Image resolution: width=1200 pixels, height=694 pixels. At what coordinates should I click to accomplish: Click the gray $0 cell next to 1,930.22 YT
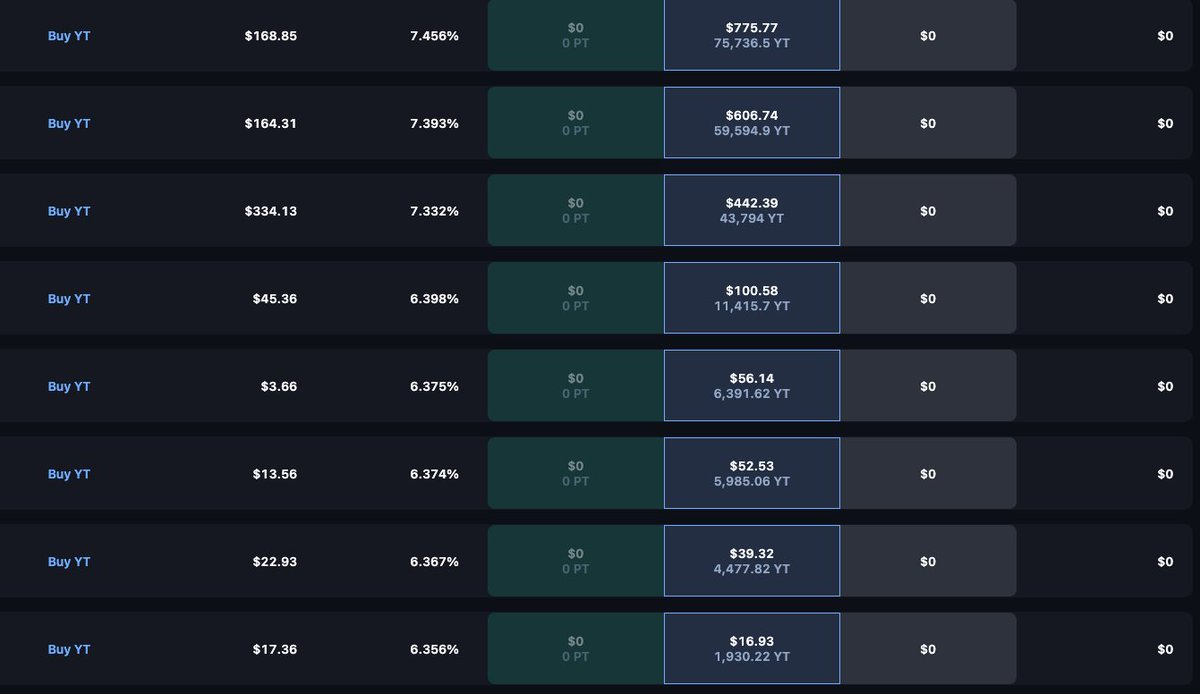928,649
